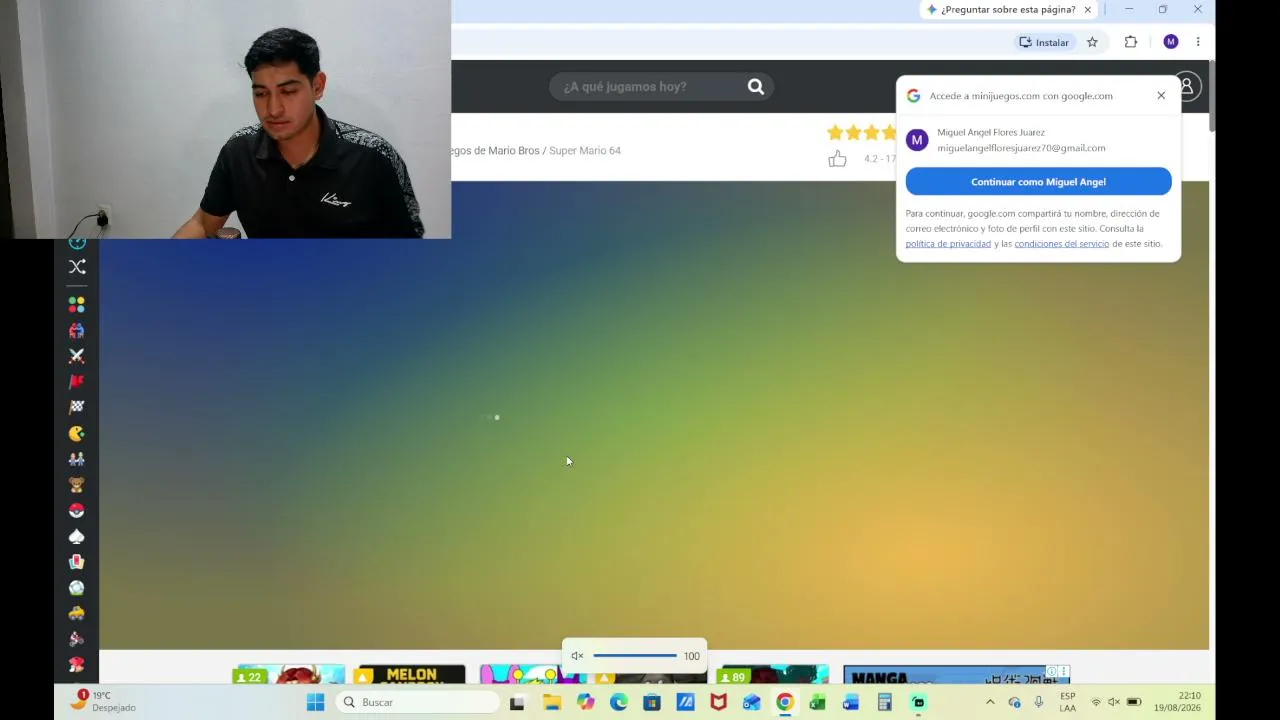Open the Chrome profile avatar M

click(1171, 42)
